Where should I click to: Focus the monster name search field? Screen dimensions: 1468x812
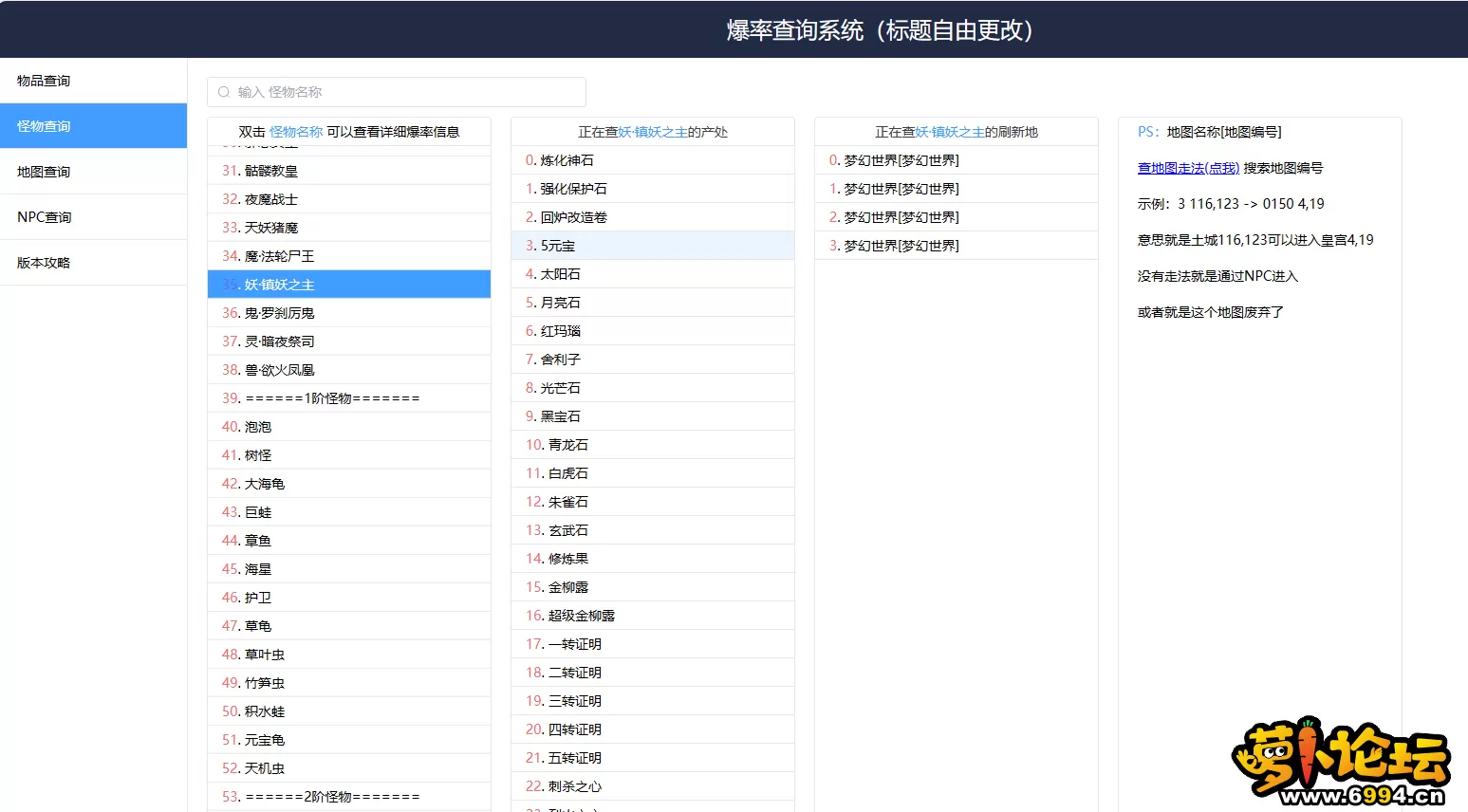pos(397,92)
